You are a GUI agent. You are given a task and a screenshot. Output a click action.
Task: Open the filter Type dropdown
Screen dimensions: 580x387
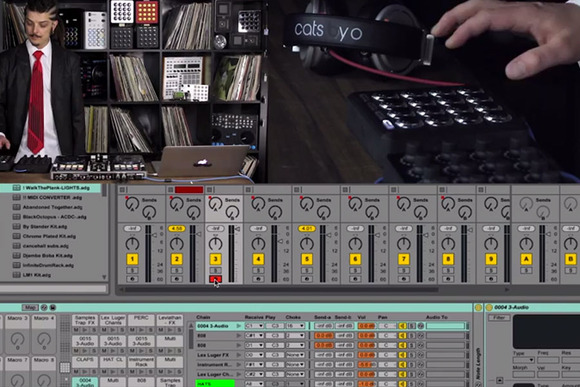tap(523, 360)
